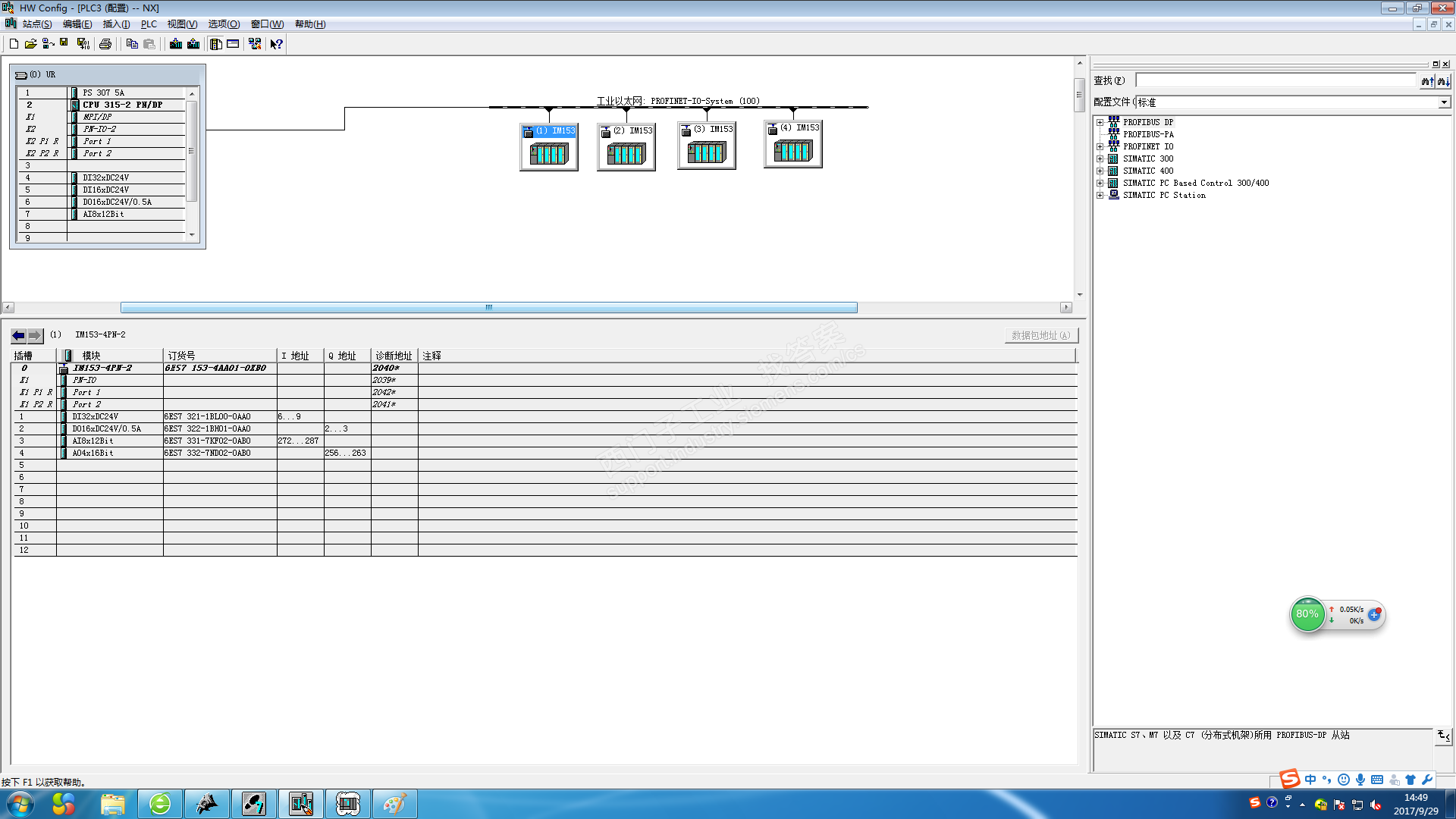Open Configure Network (NetPro) icon
The height and width of the screenshot is (819, 1456).
pyautogui.click(x=255, y=44)
